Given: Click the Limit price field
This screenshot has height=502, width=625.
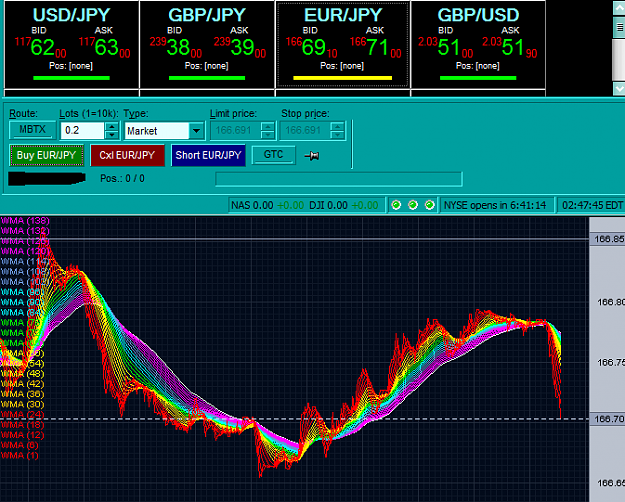Looking at the screenshot, I should [236, 130].
